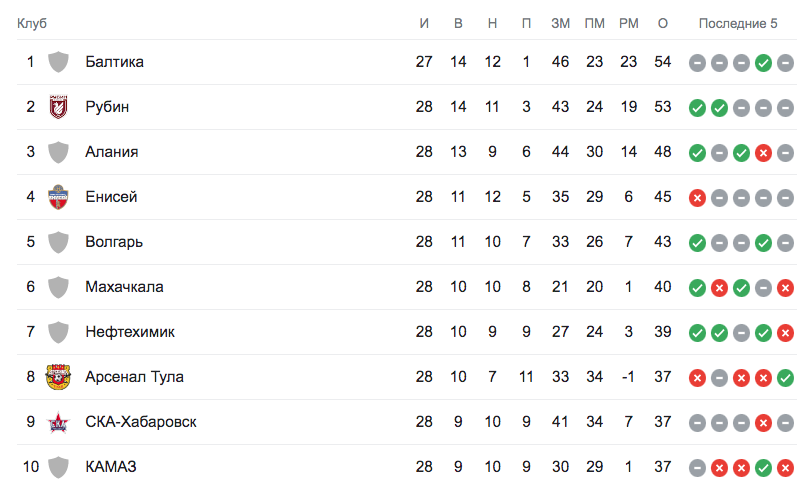Click the Рубин club crest icon
The width and height of the screenshot is (812, 489).
pyautogui.click(x=58, y=107)
